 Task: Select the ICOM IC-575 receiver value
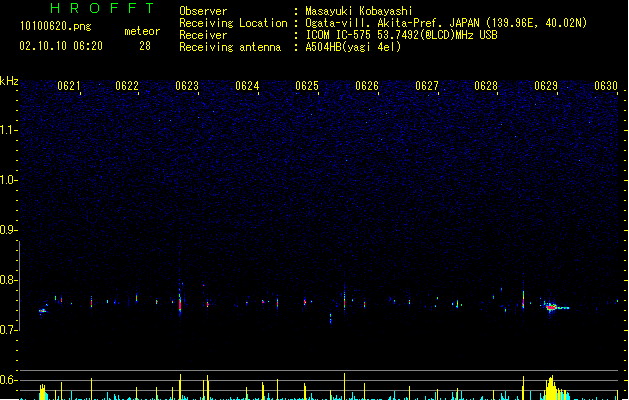tap(402, 35)
